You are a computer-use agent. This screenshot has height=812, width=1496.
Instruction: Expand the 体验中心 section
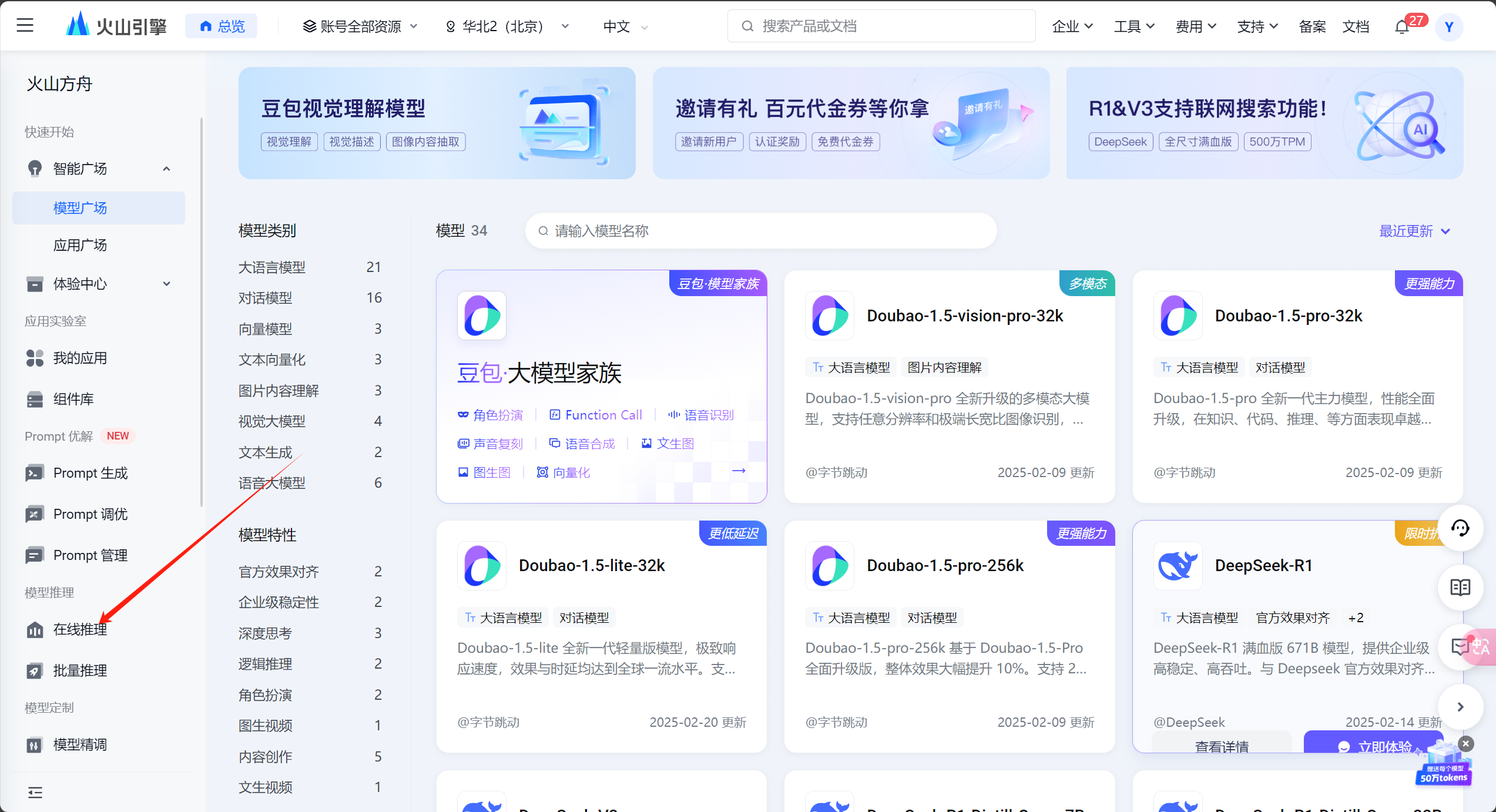(x=166, y=284)
